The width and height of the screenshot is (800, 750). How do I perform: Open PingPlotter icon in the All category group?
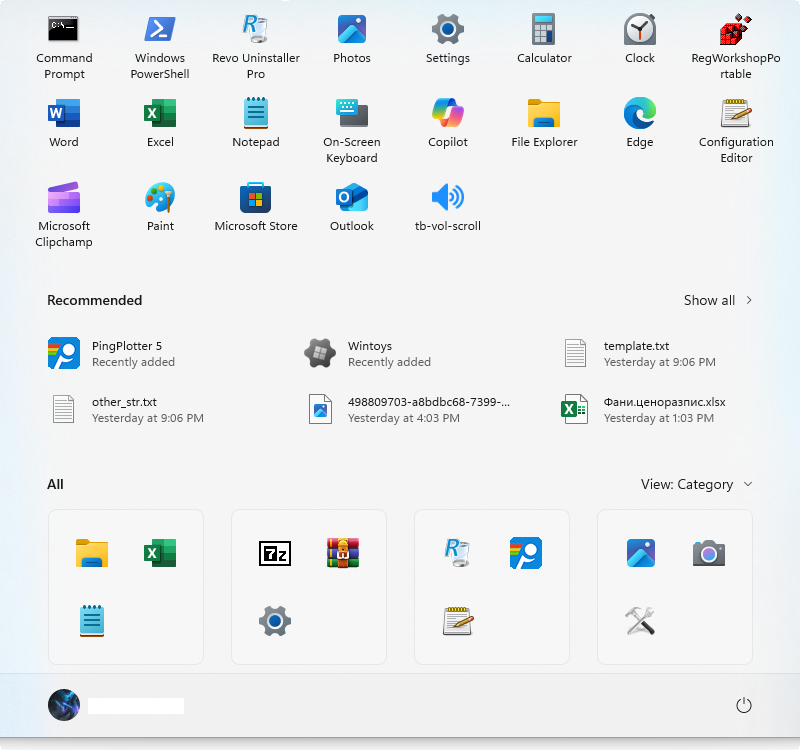(526, 553)
